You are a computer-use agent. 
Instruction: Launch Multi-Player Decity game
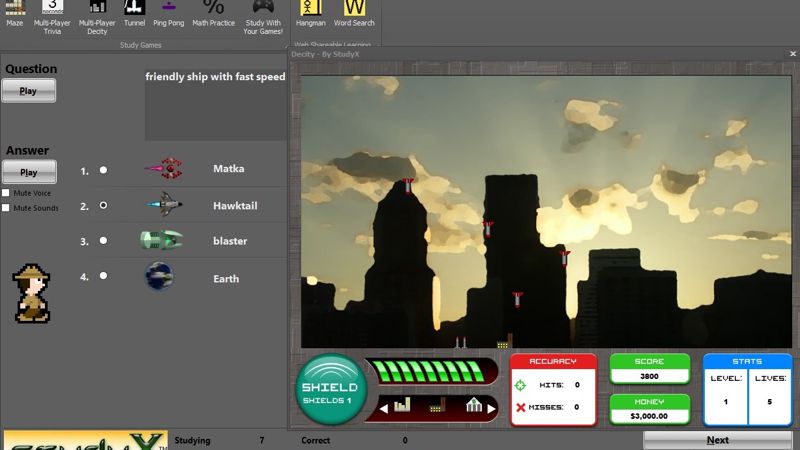[x=97, y=17]
